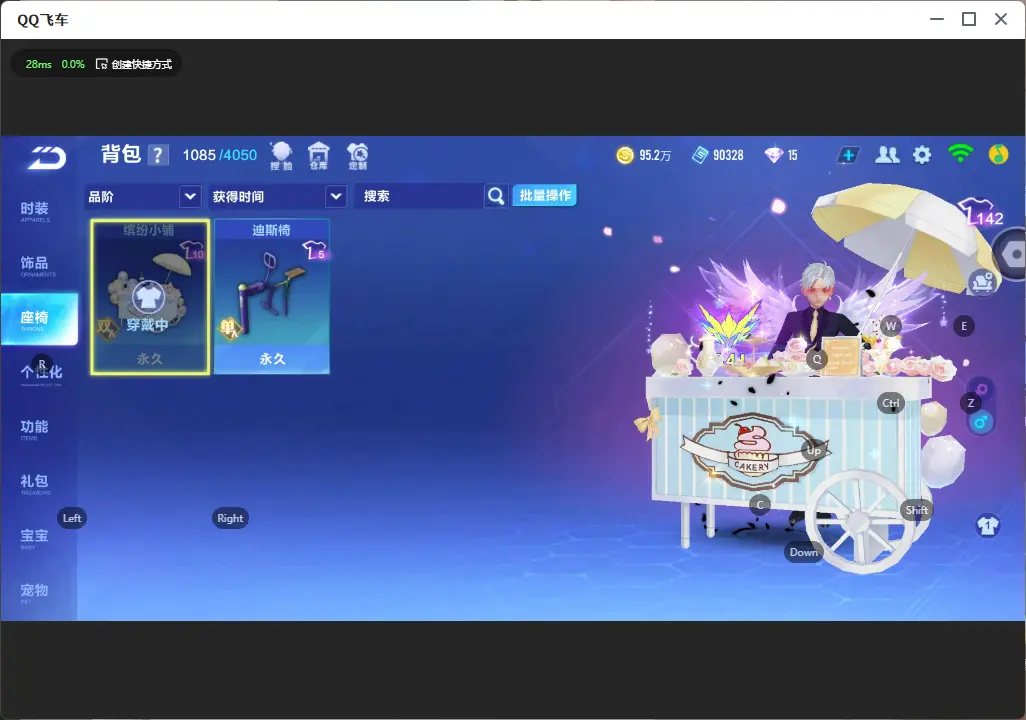Minimize the QQ飞车 window
The image size is (1026, 720).
(937, 19)
